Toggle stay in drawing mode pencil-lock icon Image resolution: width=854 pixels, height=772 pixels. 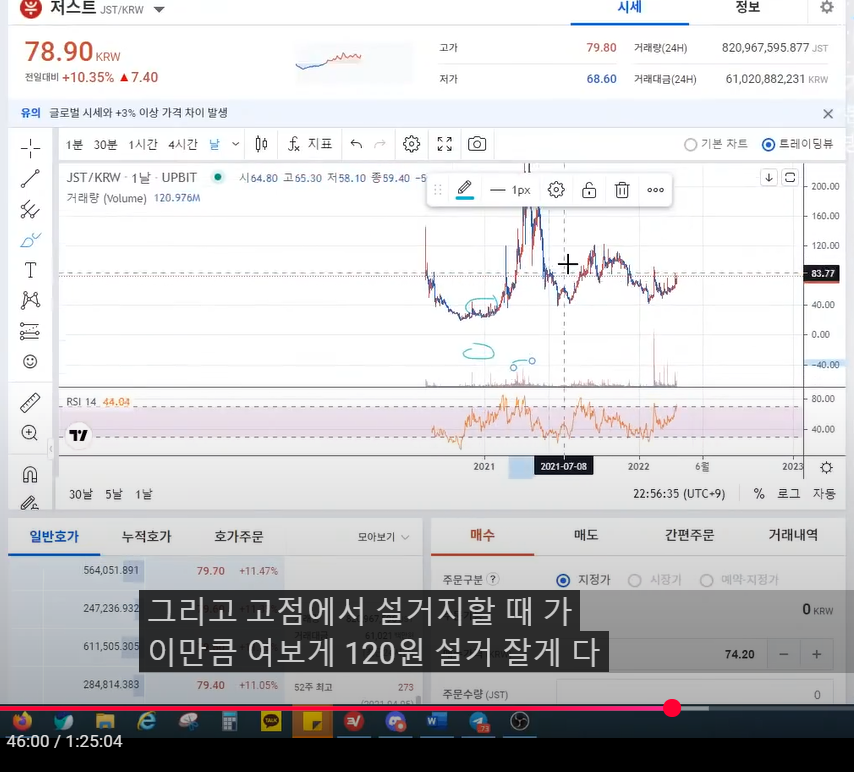[x=30, y=502]
